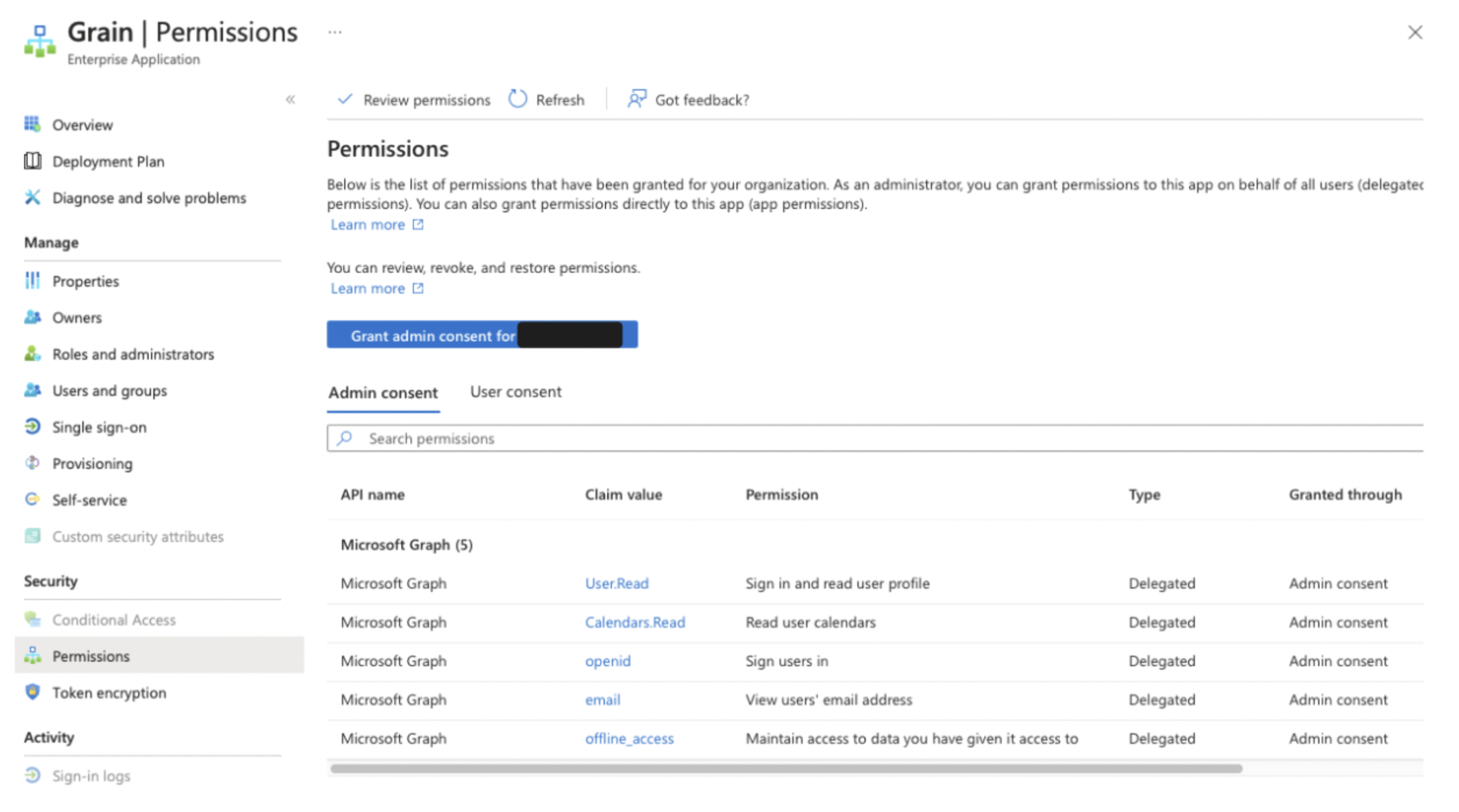Click external link icon beside first Learn more
This screenshot has width=1459, height=812.
coord(418,224)
